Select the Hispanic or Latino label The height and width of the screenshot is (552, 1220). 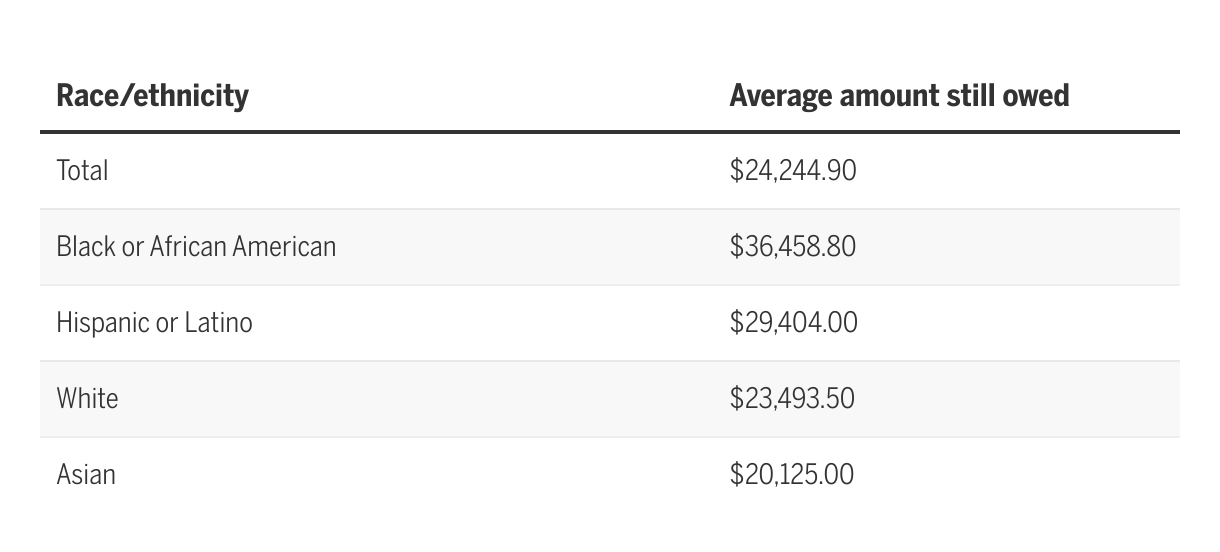point(154,323)
